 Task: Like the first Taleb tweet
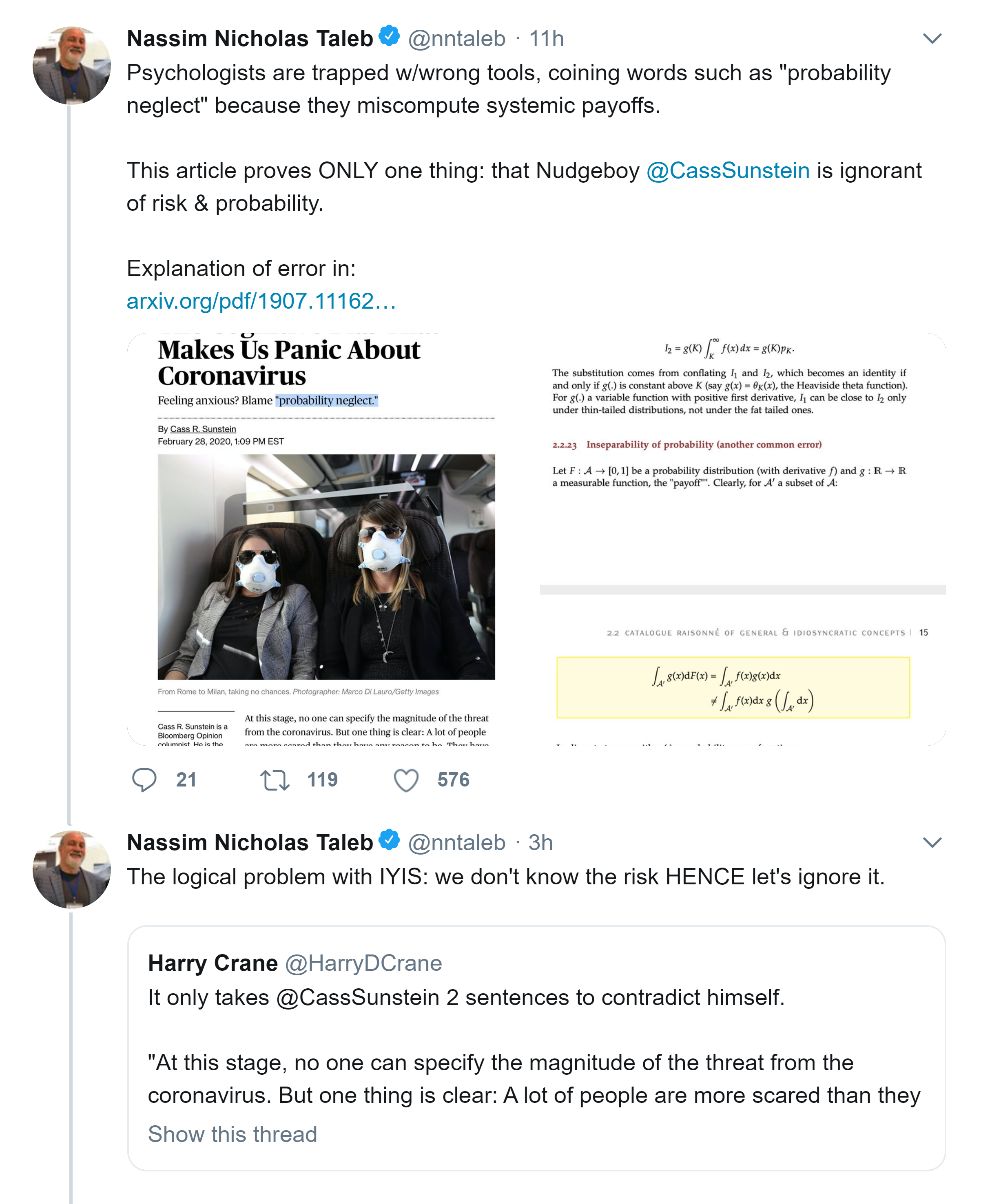pyautogui.click(x=406, y=780)
